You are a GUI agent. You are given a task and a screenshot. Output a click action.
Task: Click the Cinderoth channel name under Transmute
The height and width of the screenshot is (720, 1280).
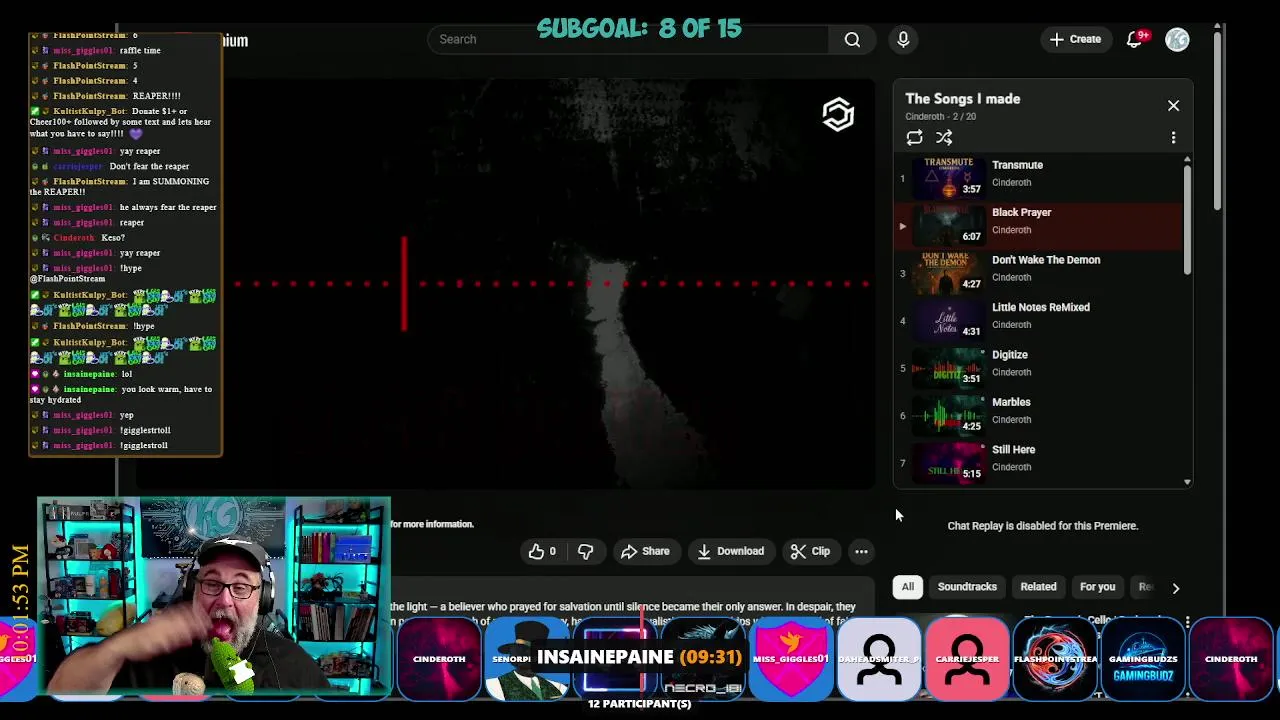[x=1011, y=182]
